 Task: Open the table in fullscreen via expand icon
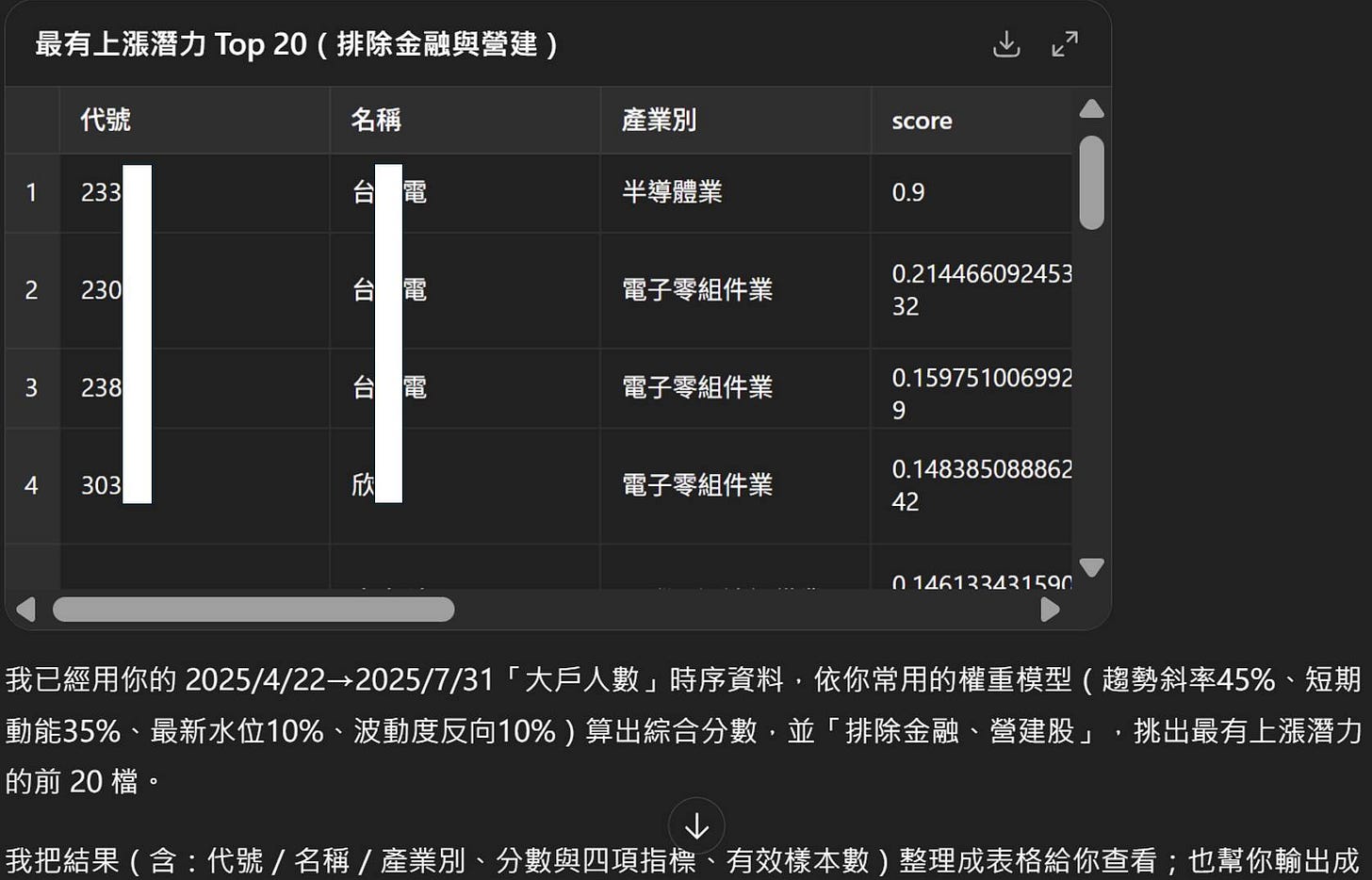point(1066,43)
